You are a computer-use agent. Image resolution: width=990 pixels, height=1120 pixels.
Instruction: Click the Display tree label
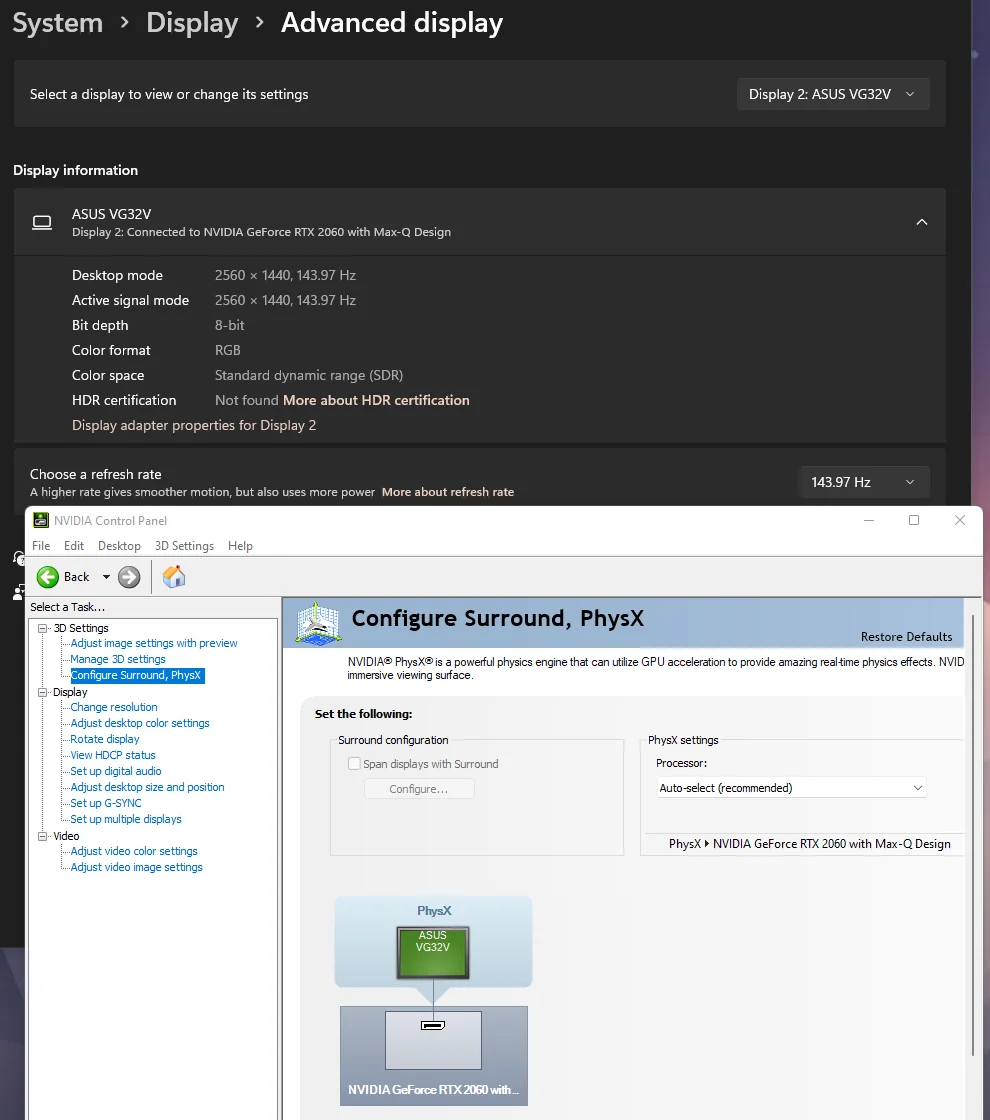point(70,692)
